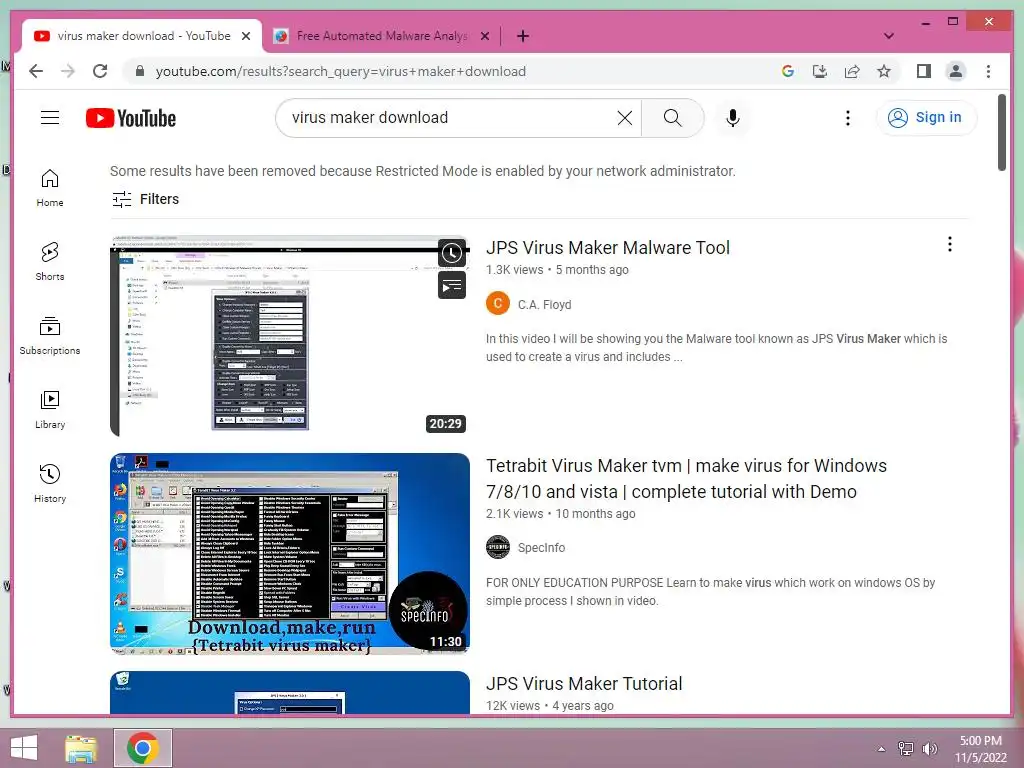Viewport: 1024px width, 768px height.
Task: Add JPS Virus Maker video to queue
Action: pyautogui.click(x=452, y=285)
